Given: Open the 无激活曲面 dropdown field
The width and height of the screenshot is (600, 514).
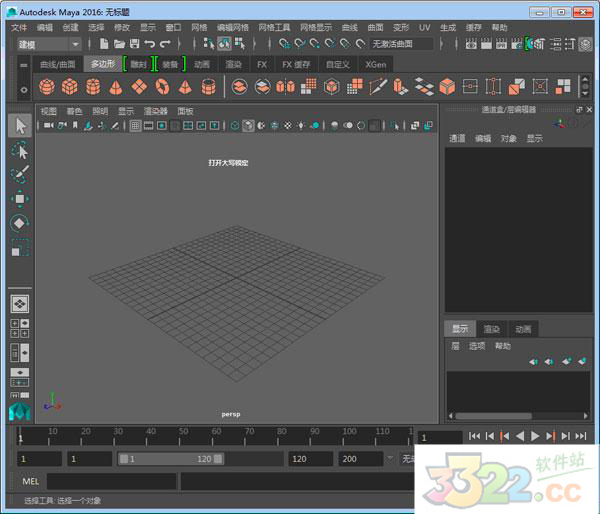Looking at the screenshot, I should (402, 44).
